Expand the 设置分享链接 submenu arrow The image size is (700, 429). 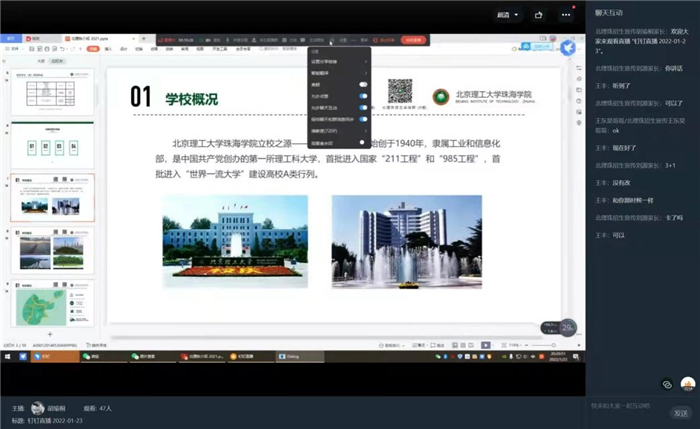[366, 62]
